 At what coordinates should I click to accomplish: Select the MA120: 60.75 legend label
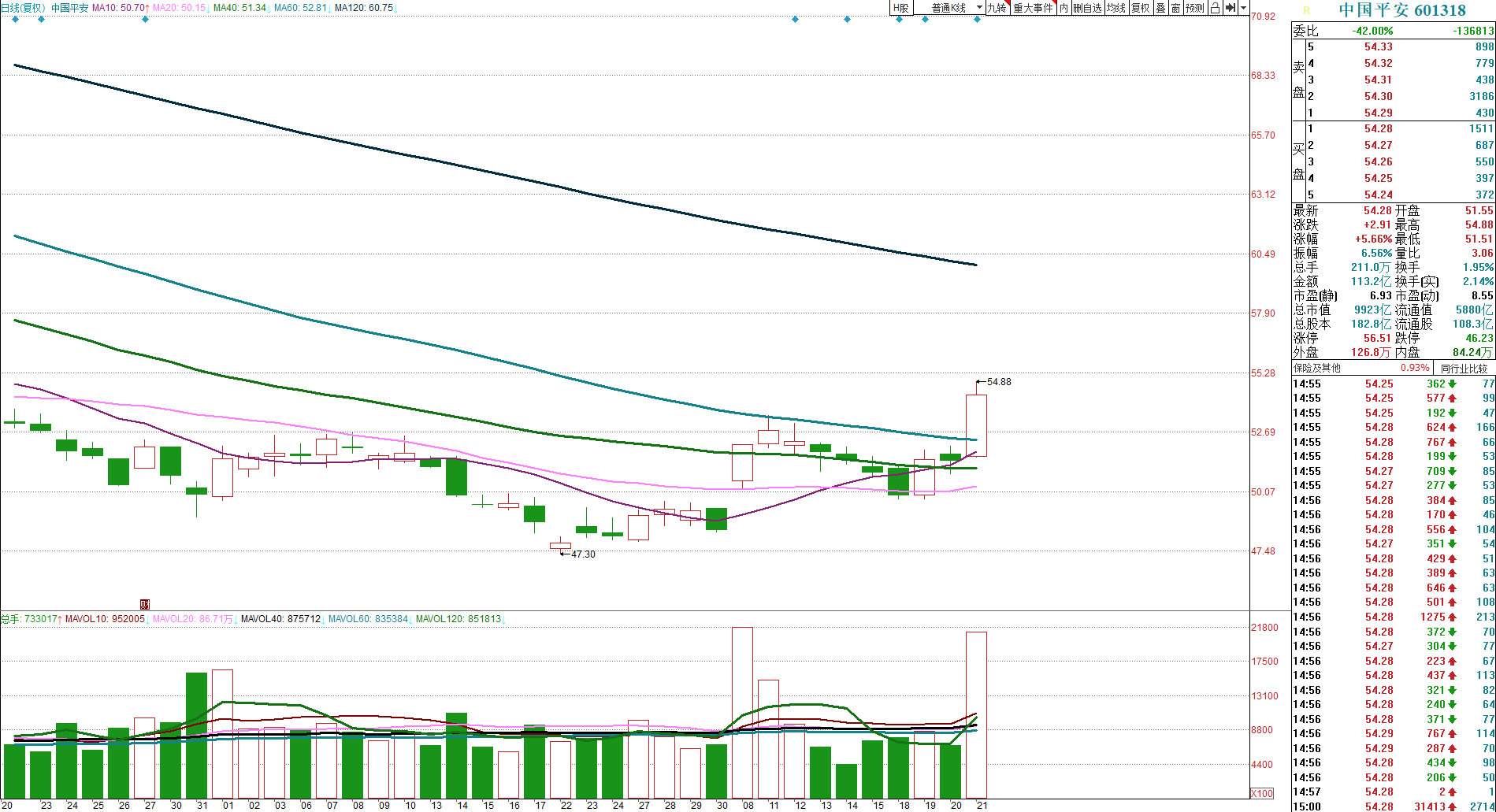(365, 8)
